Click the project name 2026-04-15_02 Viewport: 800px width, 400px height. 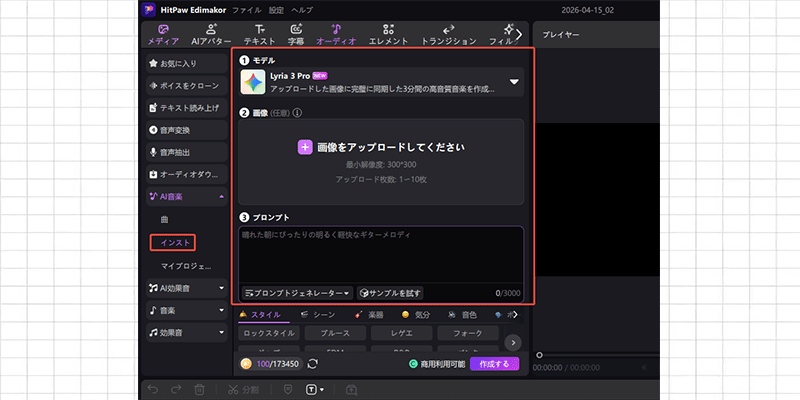(588, 10)
